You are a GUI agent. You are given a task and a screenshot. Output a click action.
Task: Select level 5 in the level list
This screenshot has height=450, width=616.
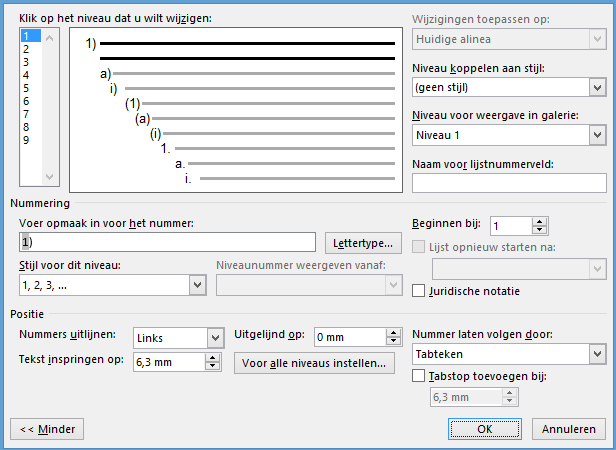click(x=26, y=88)
